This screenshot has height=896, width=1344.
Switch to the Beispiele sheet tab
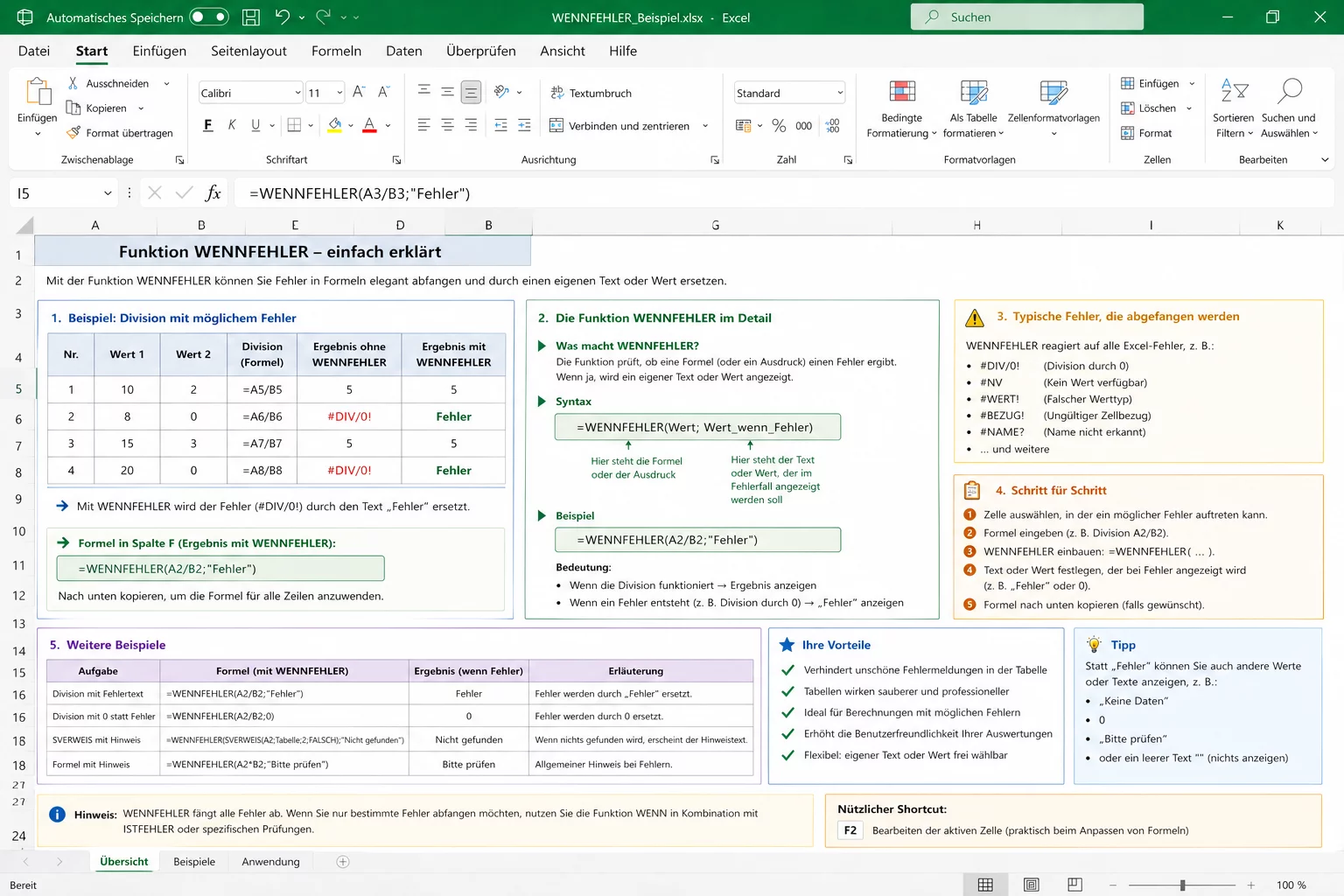[194, 862]
